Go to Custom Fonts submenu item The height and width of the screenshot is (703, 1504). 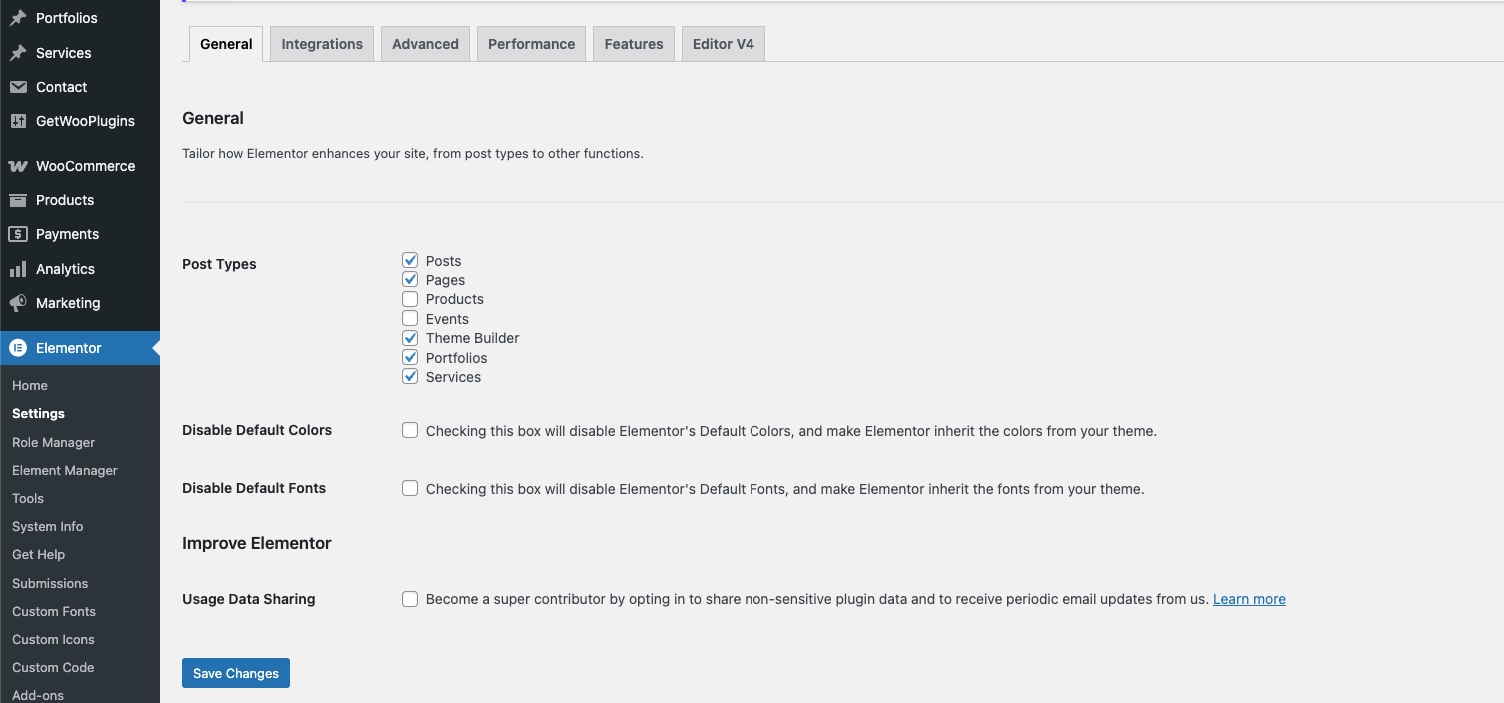[54, 611]
